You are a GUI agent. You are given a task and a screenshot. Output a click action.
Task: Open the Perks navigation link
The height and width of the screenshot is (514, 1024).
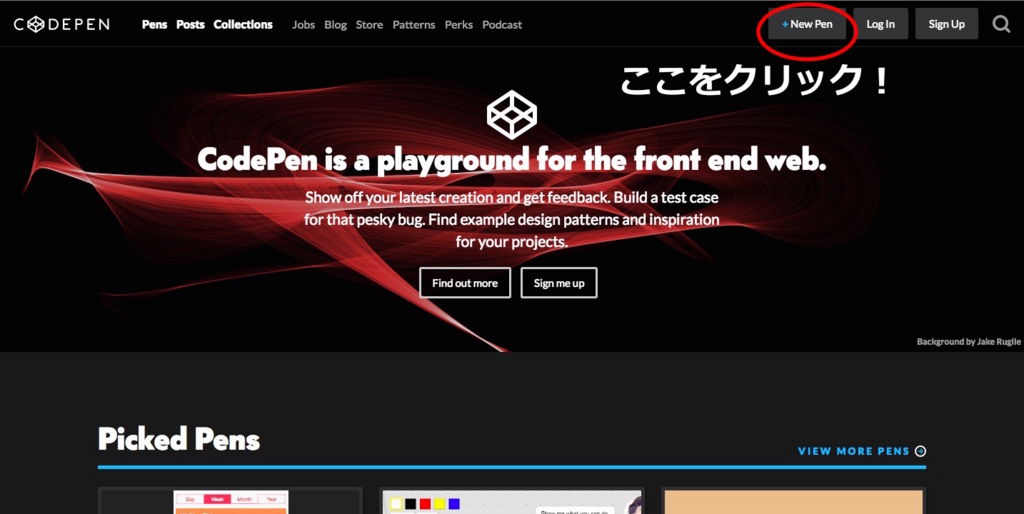coord(458,25)
